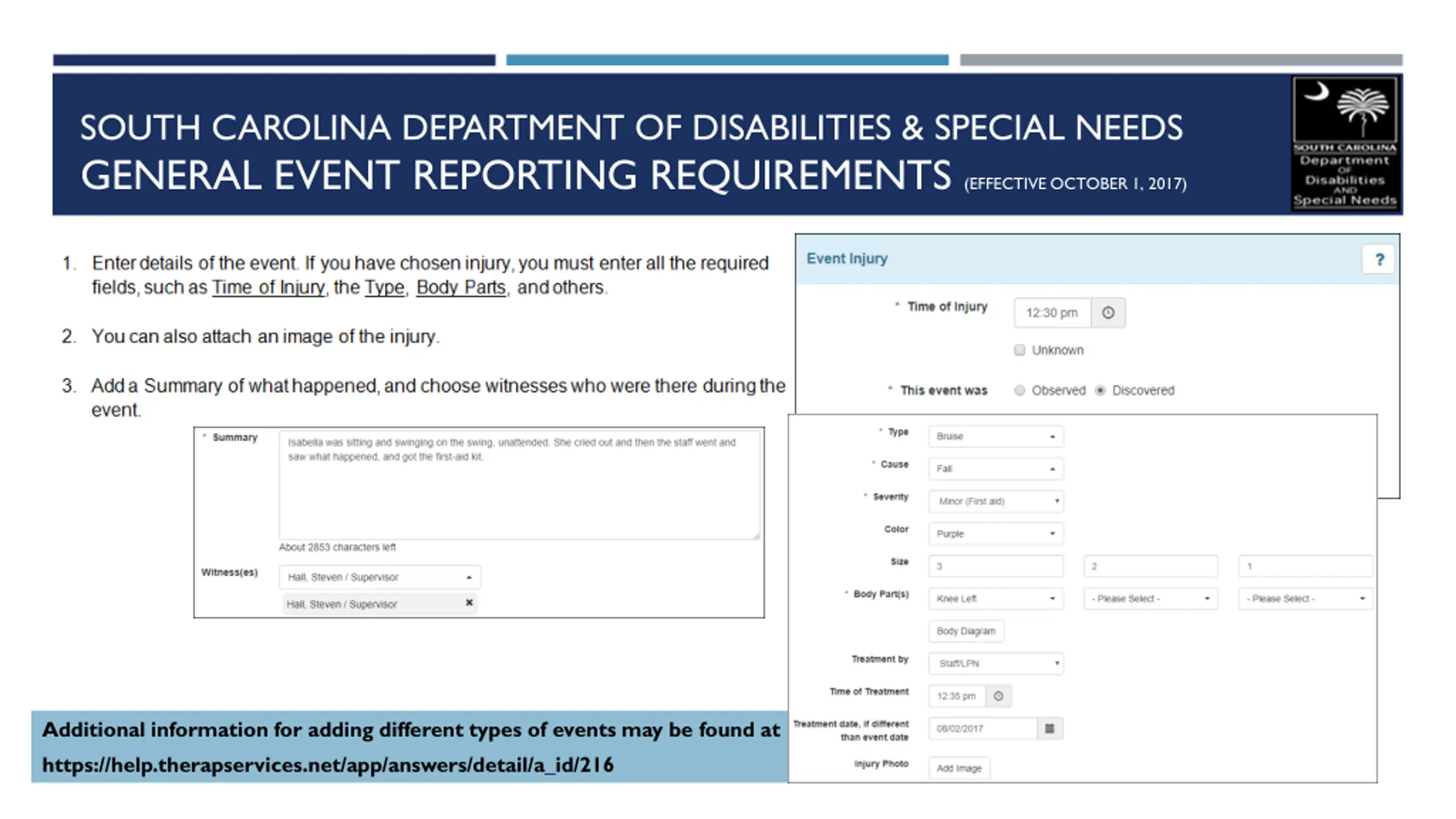
Task: Click the Body Diagram button
Action: coord(966,631)
